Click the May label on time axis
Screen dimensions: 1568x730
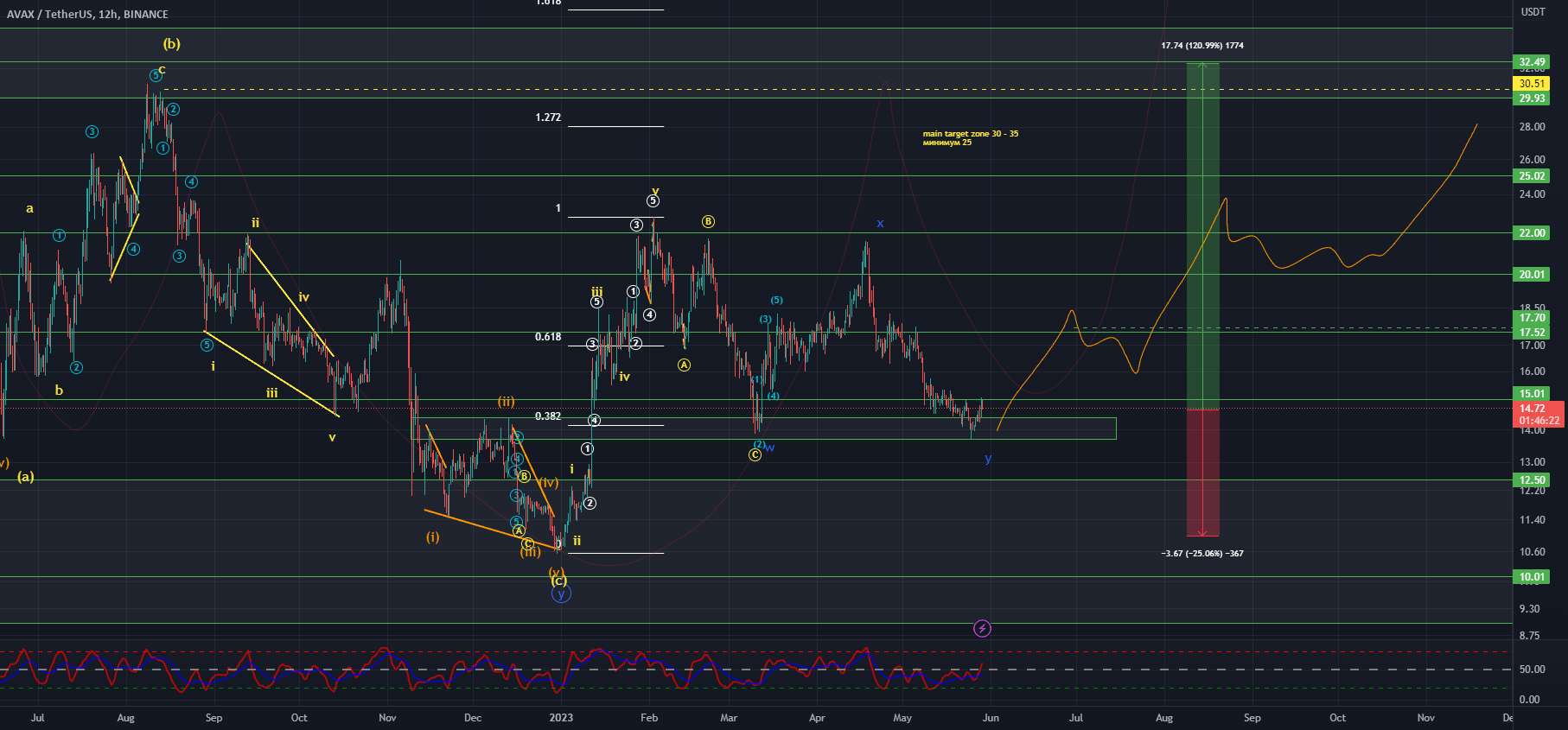(902, 718)
